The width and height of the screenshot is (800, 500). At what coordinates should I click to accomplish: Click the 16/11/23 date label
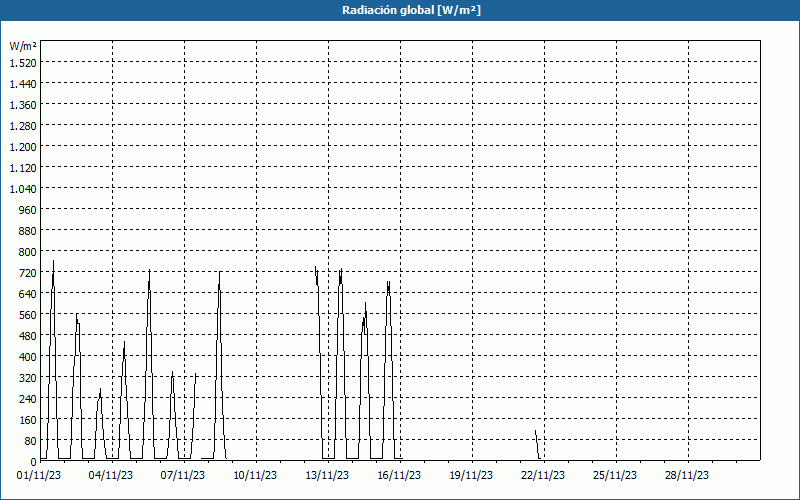[399, 476]
